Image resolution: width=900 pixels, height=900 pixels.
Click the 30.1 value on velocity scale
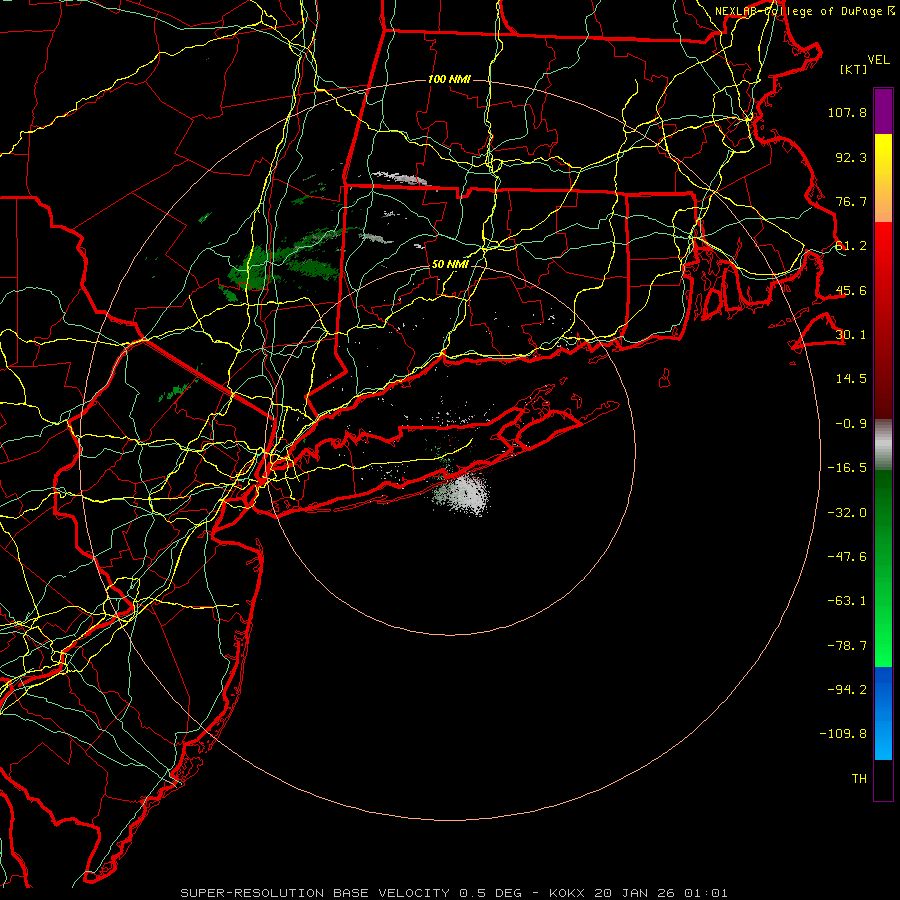coord(851,335)
